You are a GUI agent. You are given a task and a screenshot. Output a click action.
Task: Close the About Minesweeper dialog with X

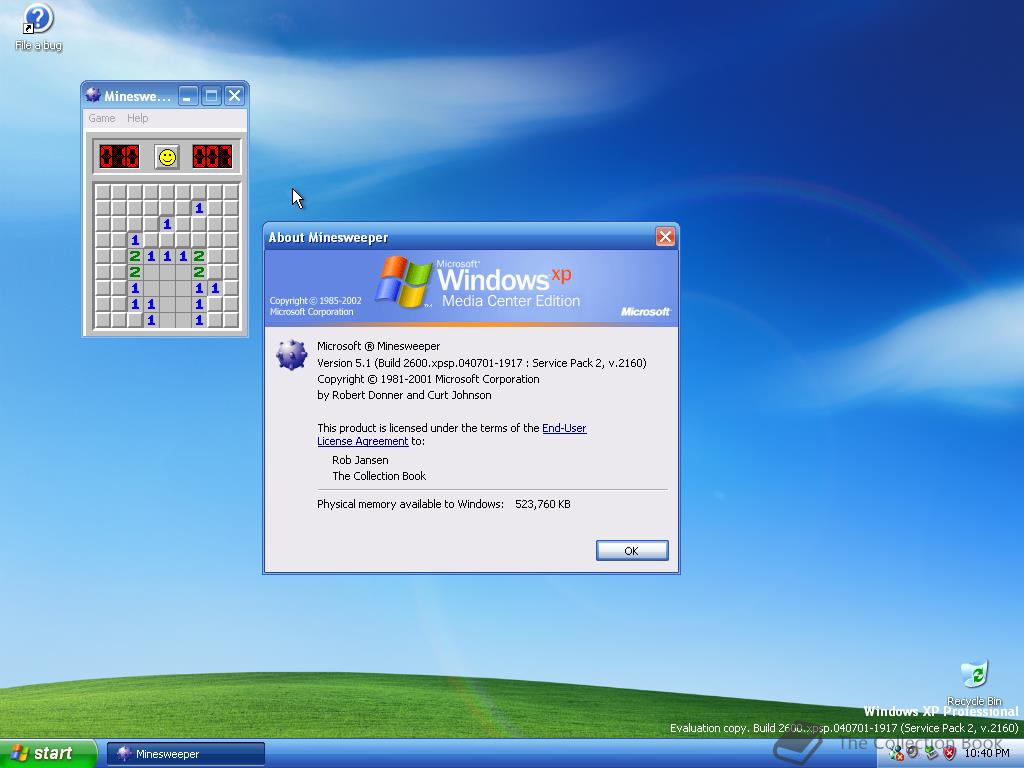[665, 236]
